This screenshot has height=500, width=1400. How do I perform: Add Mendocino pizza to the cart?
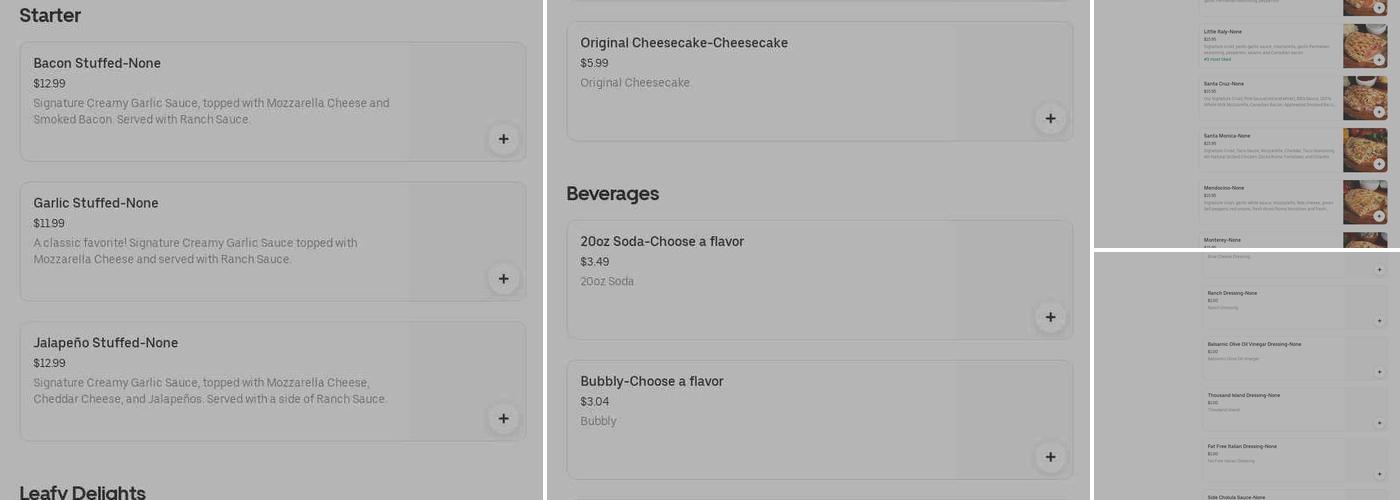pyautogui.click(x=1379, y=216)
